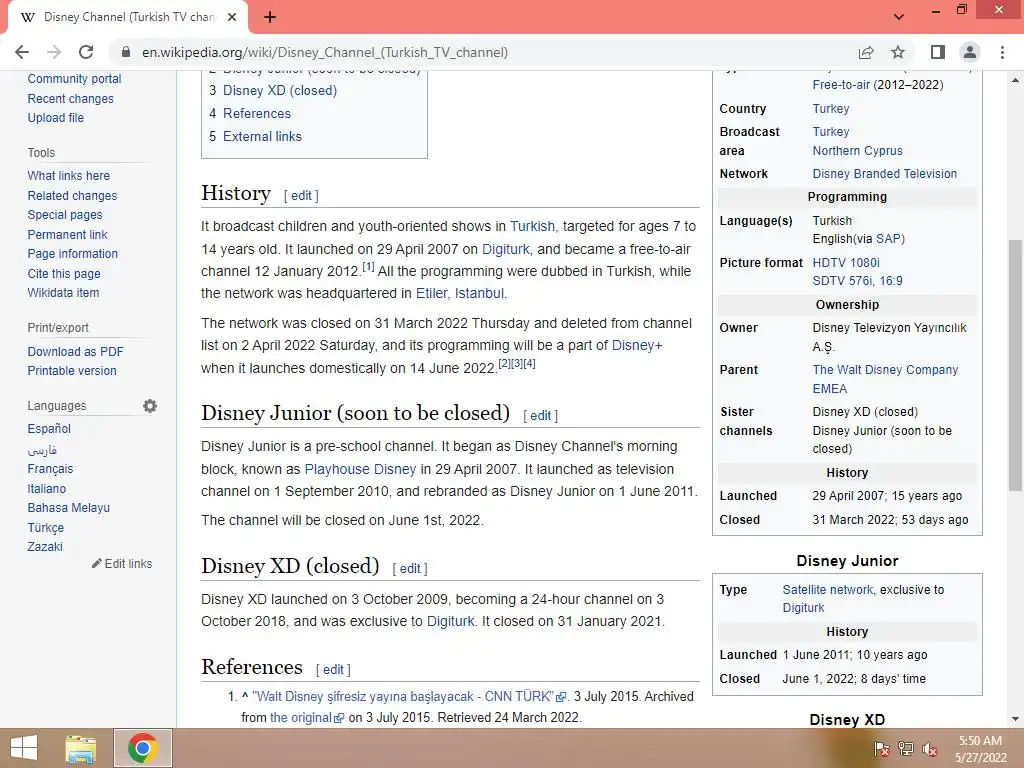Jump to Disney XD (closed) in contents
Viewport: 1024px width, 768px height.
280,91
